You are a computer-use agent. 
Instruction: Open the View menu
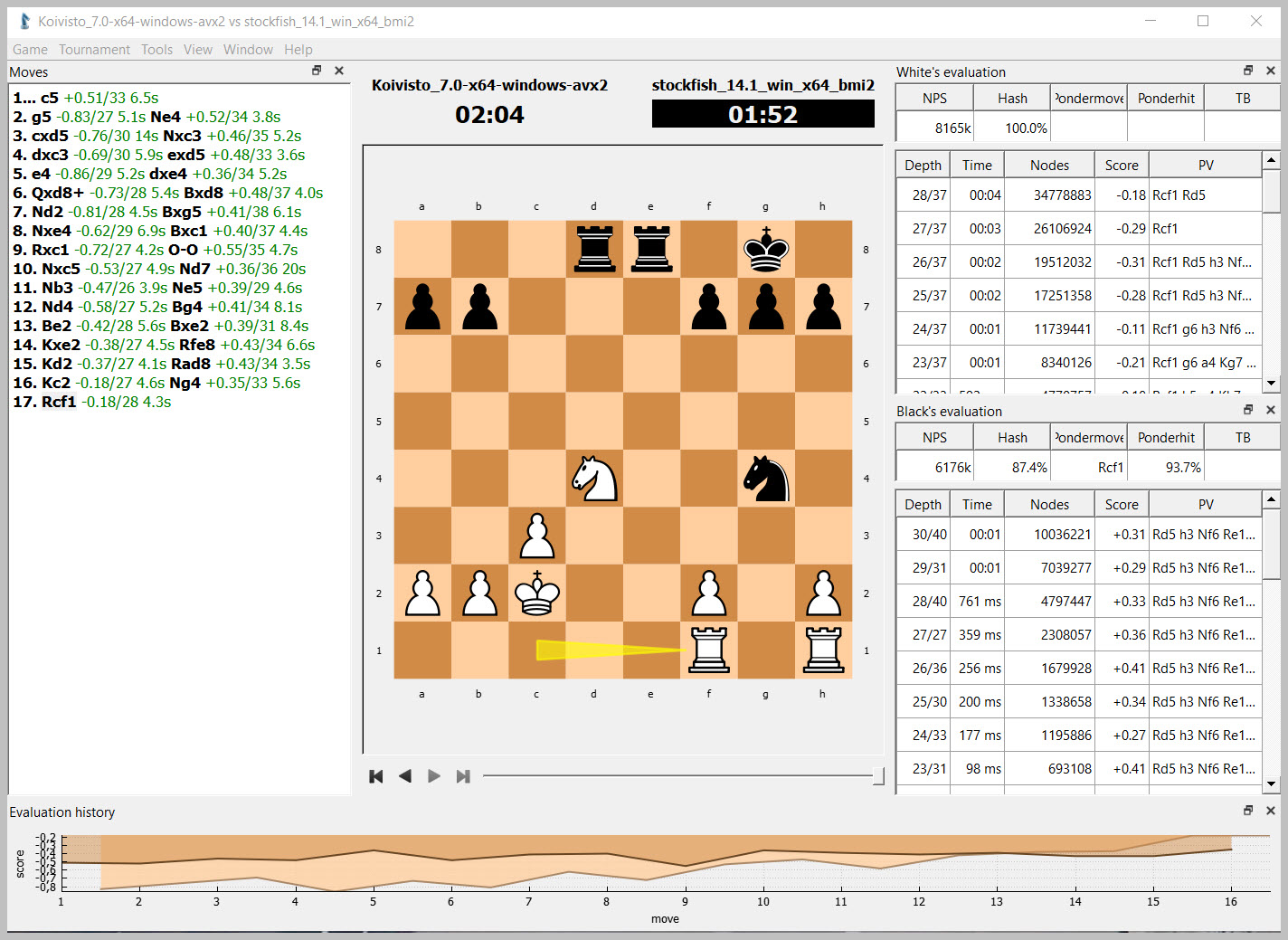coord(197,50)
